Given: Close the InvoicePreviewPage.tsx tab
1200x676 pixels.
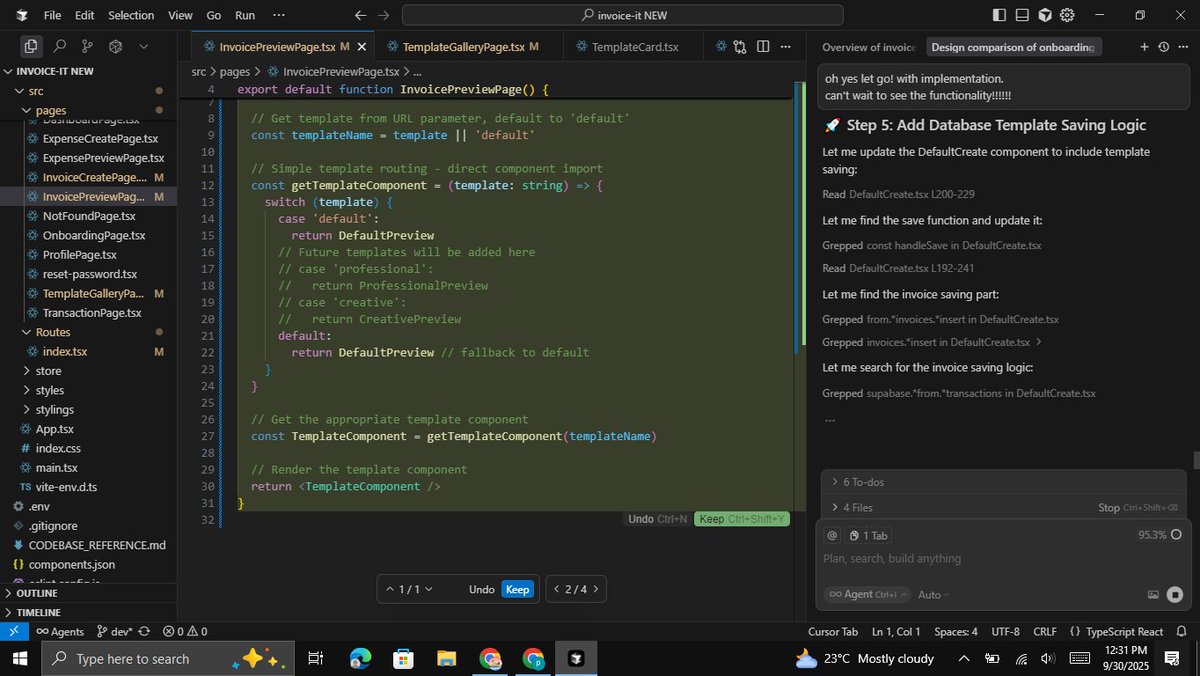Looking at the screenshot, I should pos(361,47).
